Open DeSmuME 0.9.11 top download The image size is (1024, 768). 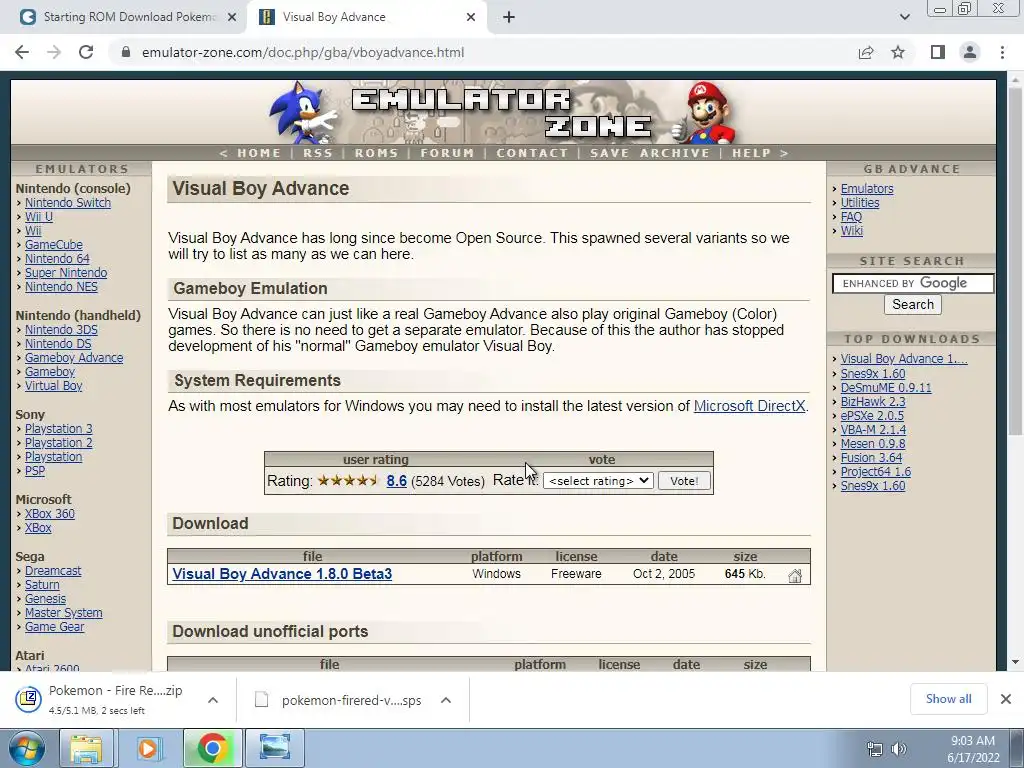pos(886,387)
